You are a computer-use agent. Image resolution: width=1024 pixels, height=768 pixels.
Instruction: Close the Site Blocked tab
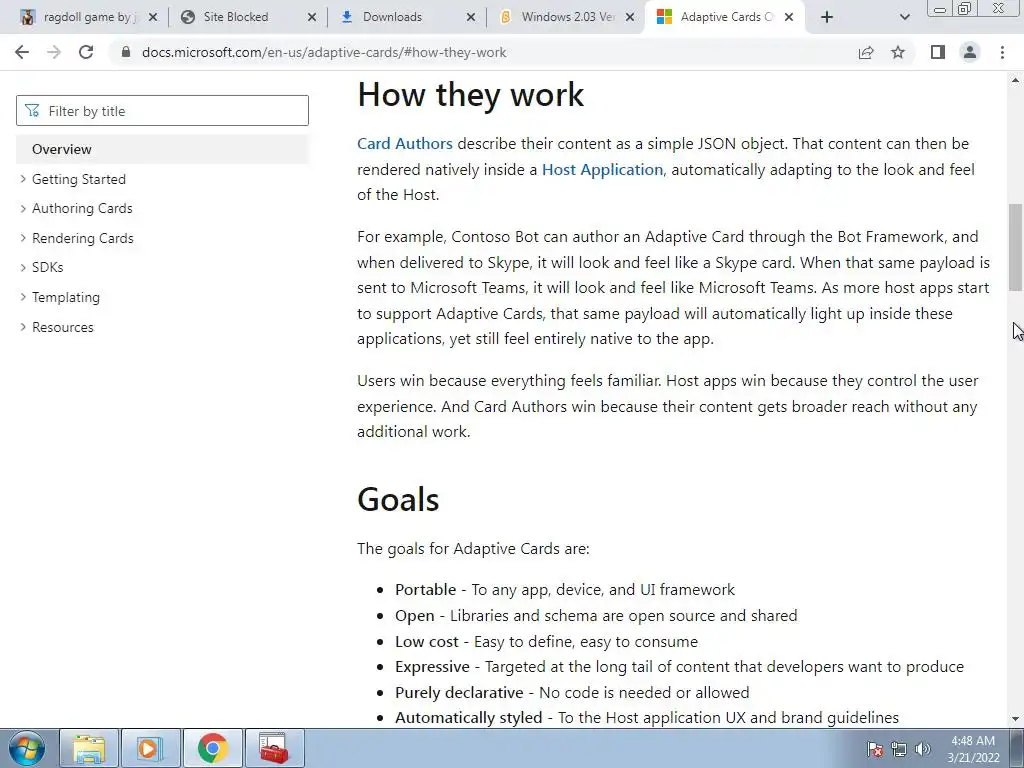click(312, 17)
